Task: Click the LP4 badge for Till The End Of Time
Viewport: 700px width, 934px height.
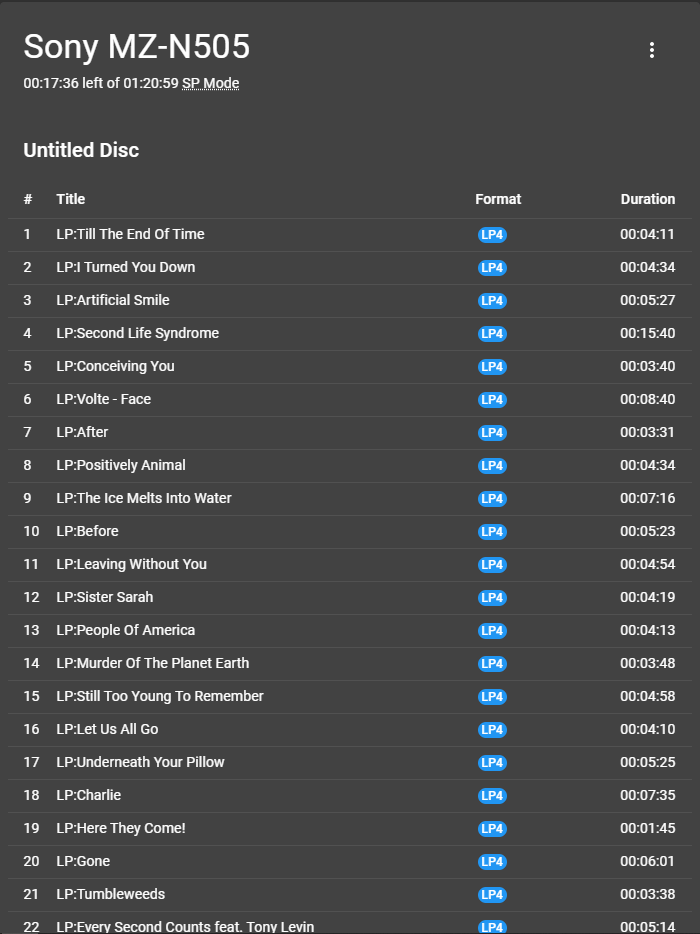Action: point(492,235)
